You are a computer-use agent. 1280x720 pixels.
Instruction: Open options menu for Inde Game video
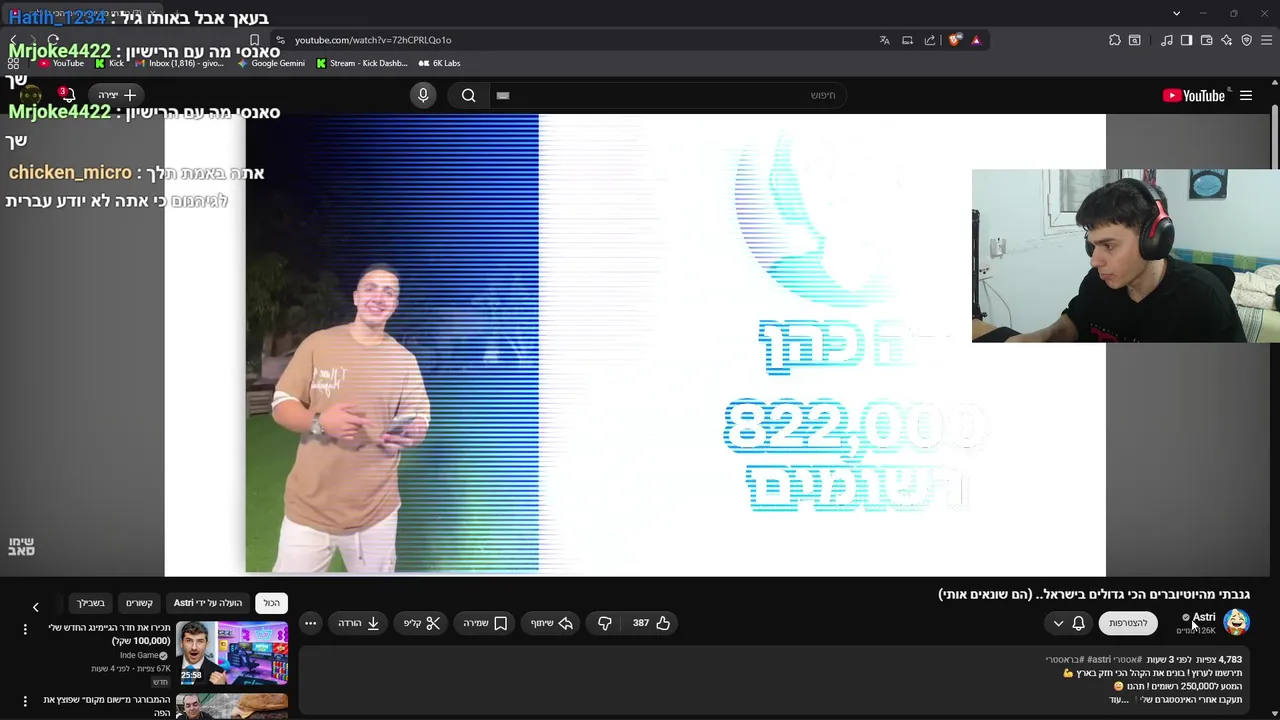coord(25,629)
